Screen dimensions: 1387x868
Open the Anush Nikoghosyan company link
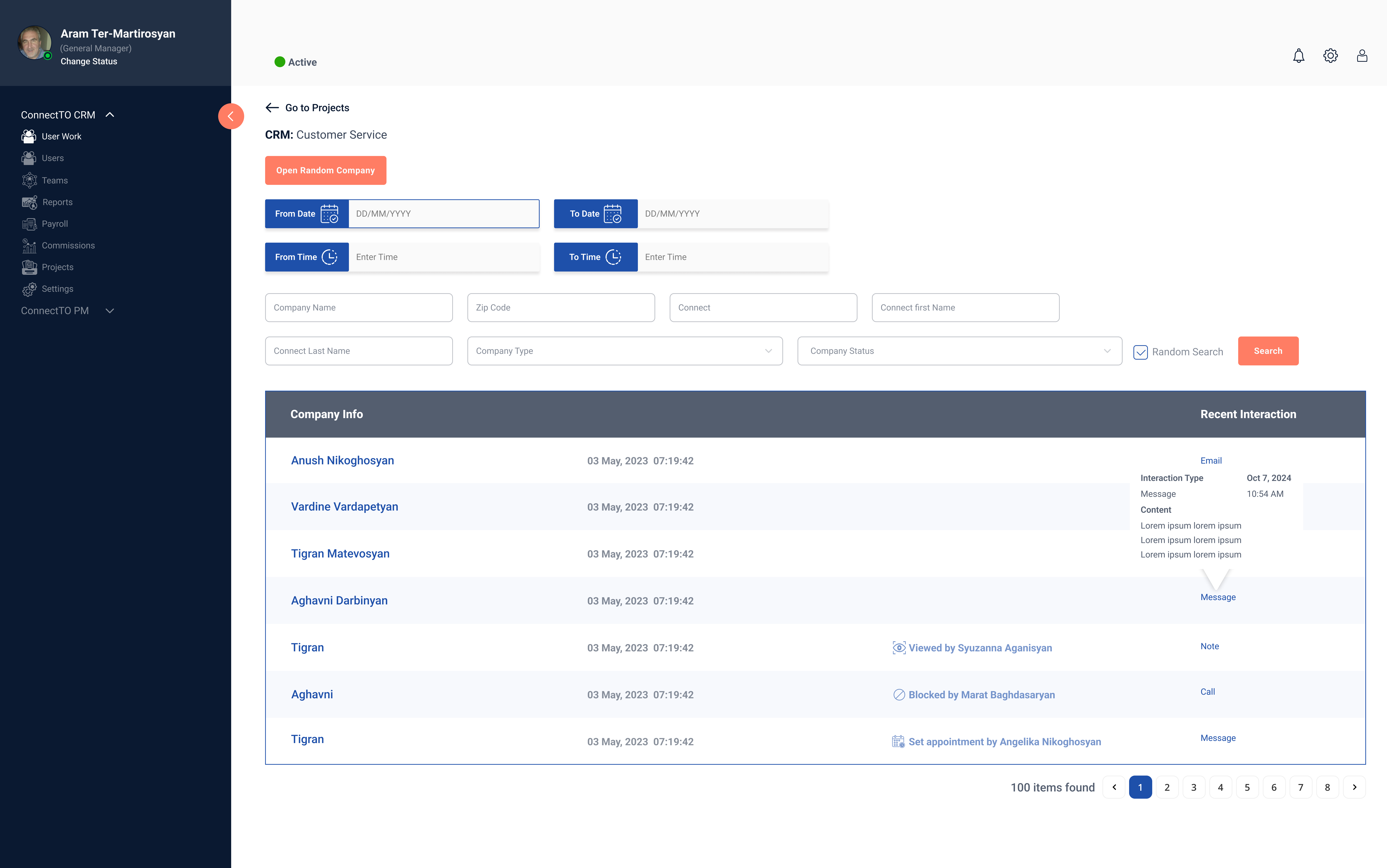(x=342, y=460)
